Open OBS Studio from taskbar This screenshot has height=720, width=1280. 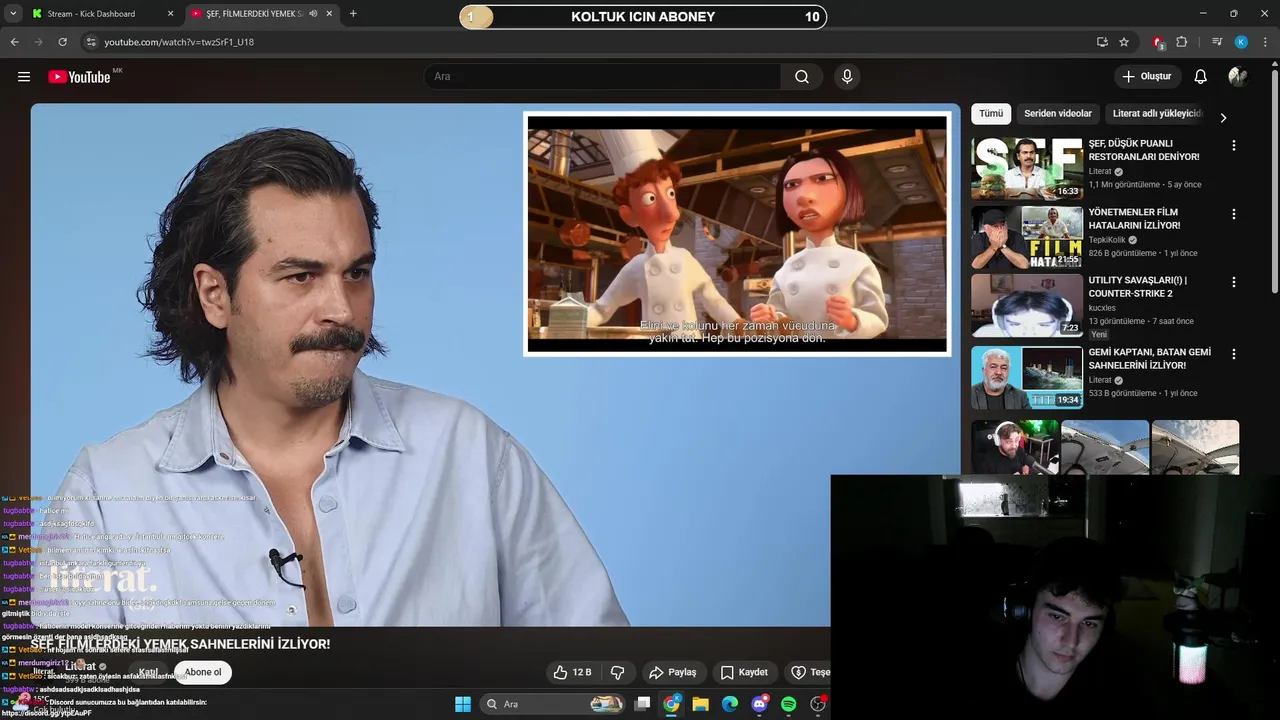818,704
